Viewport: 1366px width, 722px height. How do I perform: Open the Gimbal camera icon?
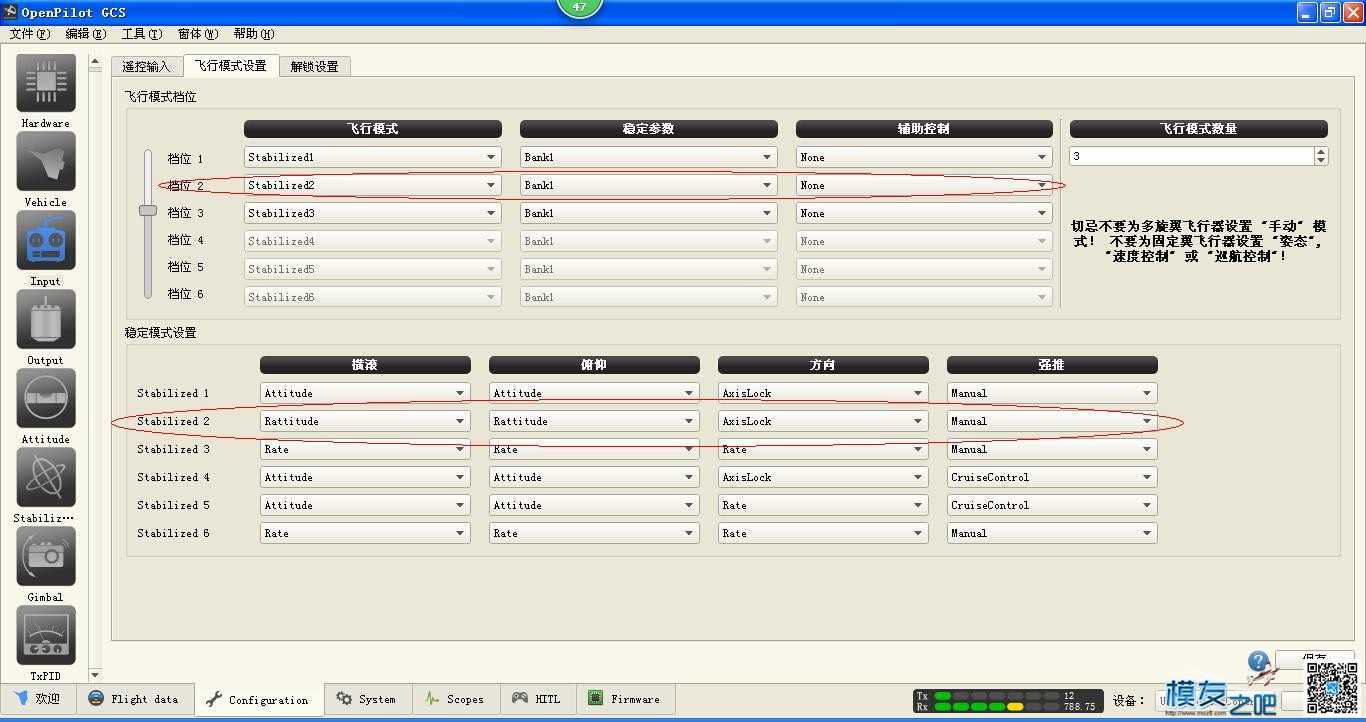point(46,557)
